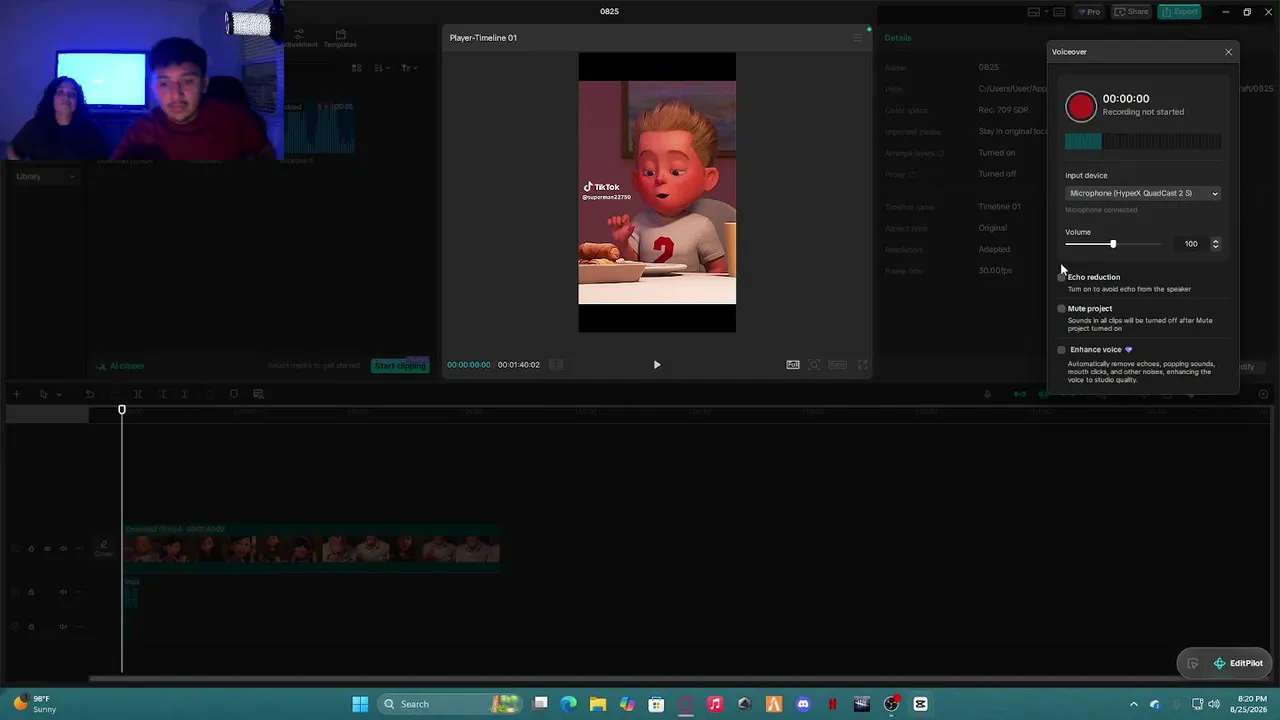Enter fullscreen preview in the player
The width and height of the screenshot is (1280, 720).
(x=863, y=365)
